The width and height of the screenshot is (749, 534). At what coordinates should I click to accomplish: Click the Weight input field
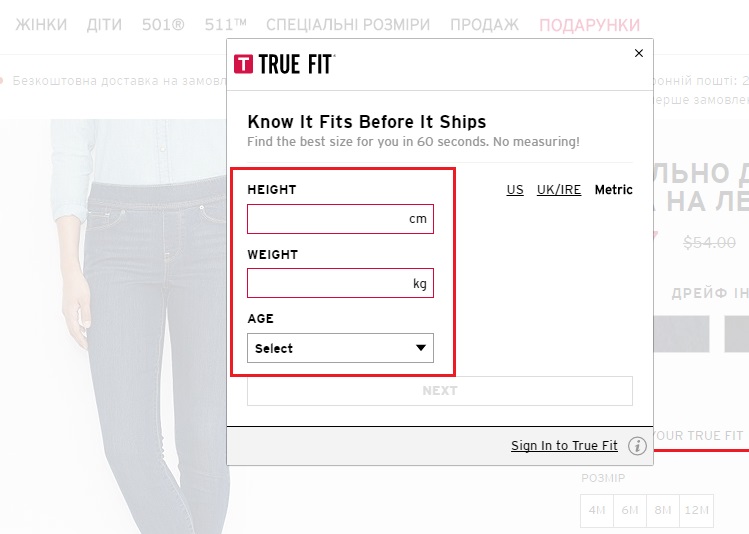[340, 284]
